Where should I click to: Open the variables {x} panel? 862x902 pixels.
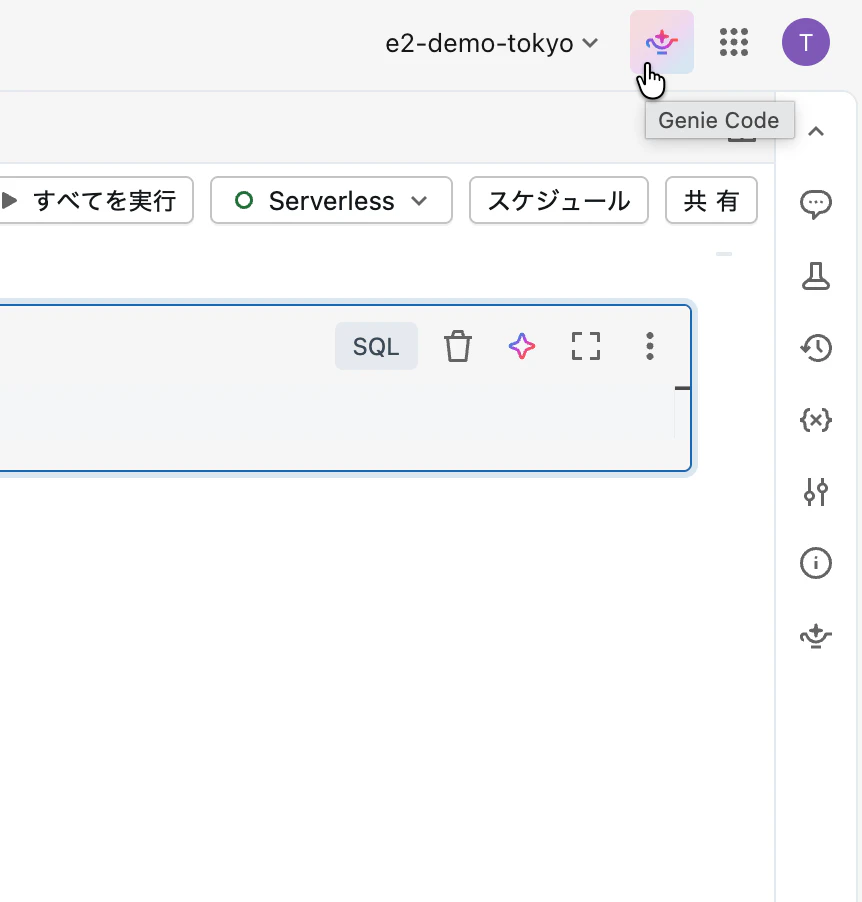pyautogui.click(x=816, y=420)
